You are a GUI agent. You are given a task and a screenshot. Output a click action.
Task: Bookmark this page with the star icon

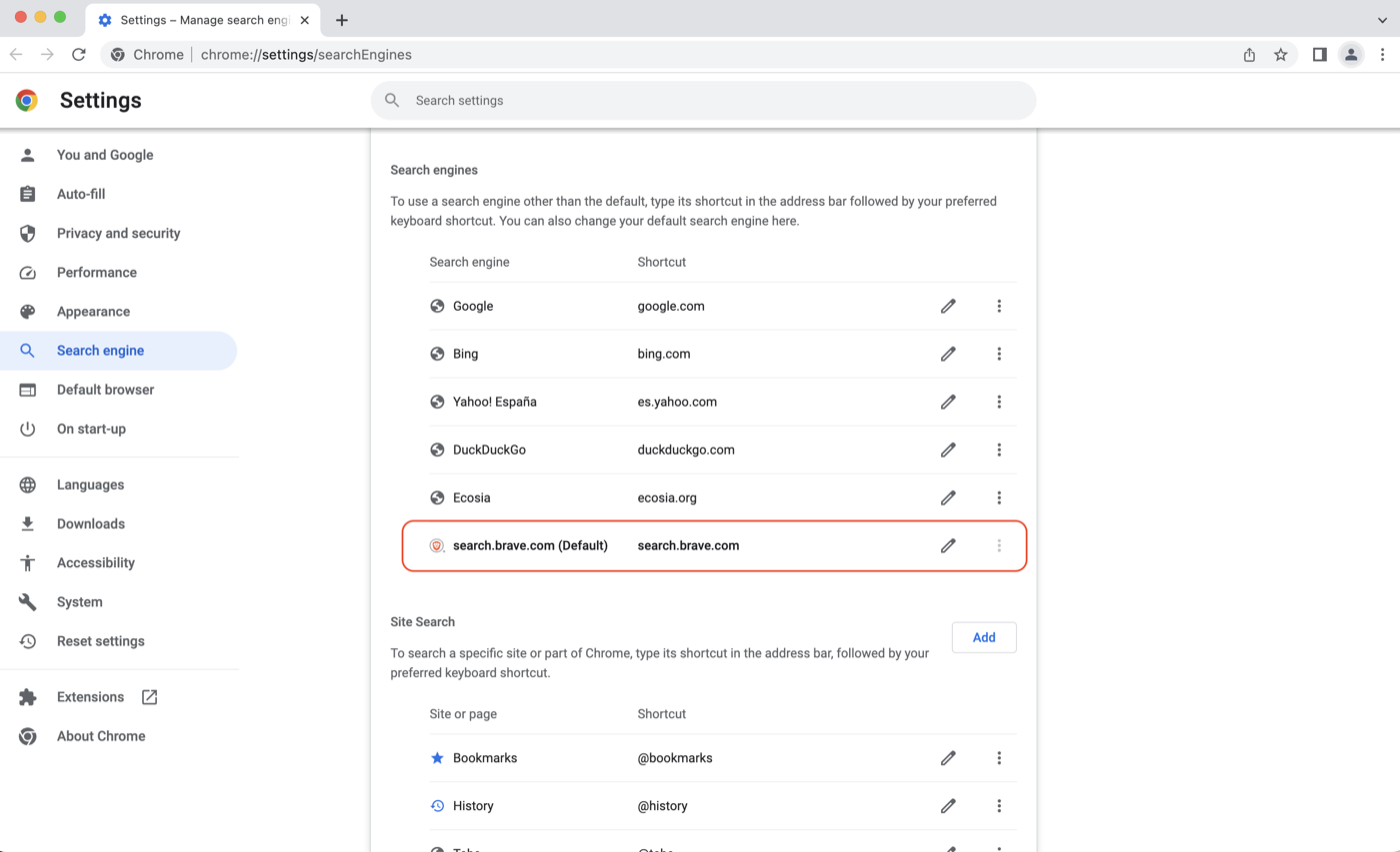1280,55
